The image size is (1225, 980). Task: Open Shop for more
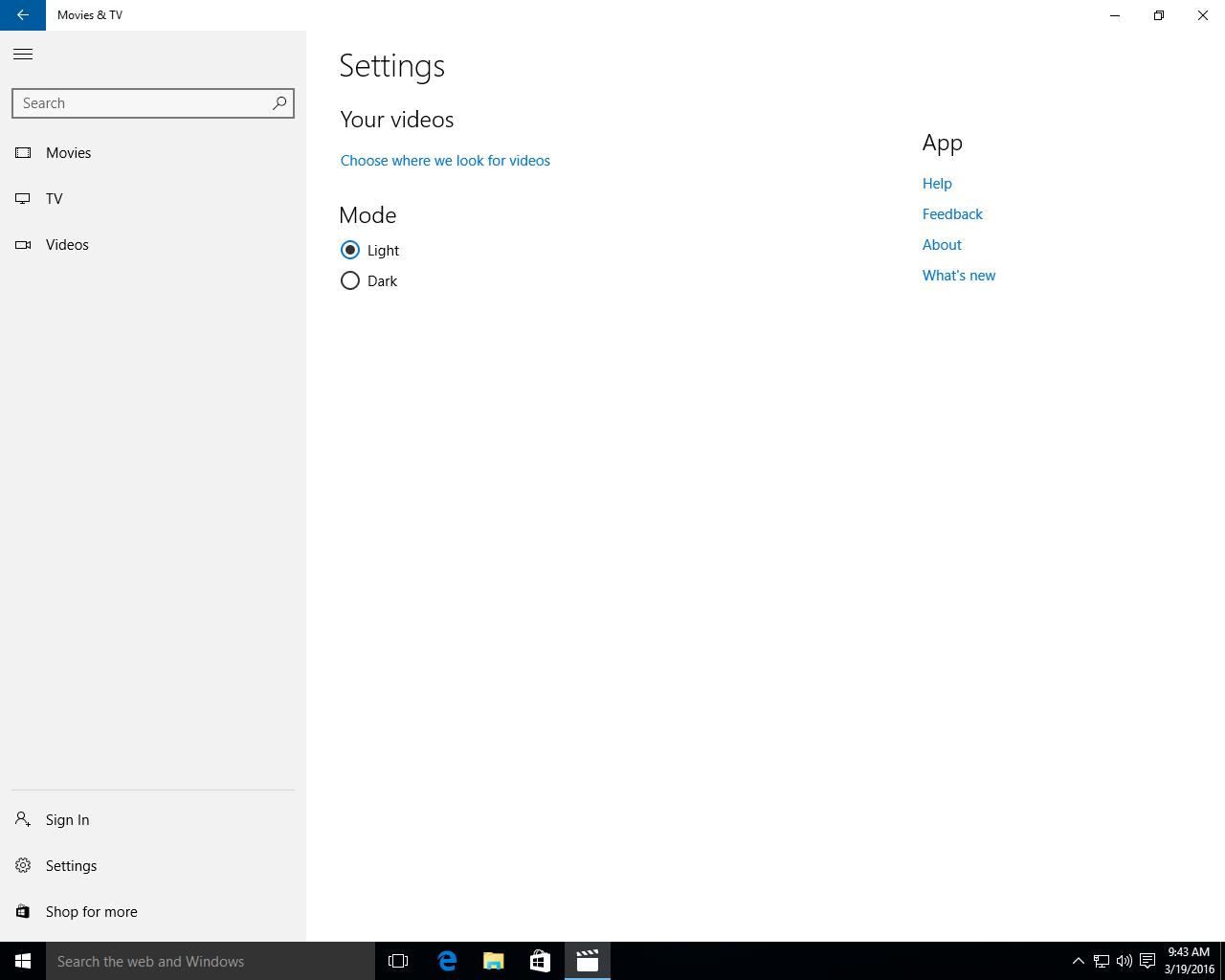153,912
